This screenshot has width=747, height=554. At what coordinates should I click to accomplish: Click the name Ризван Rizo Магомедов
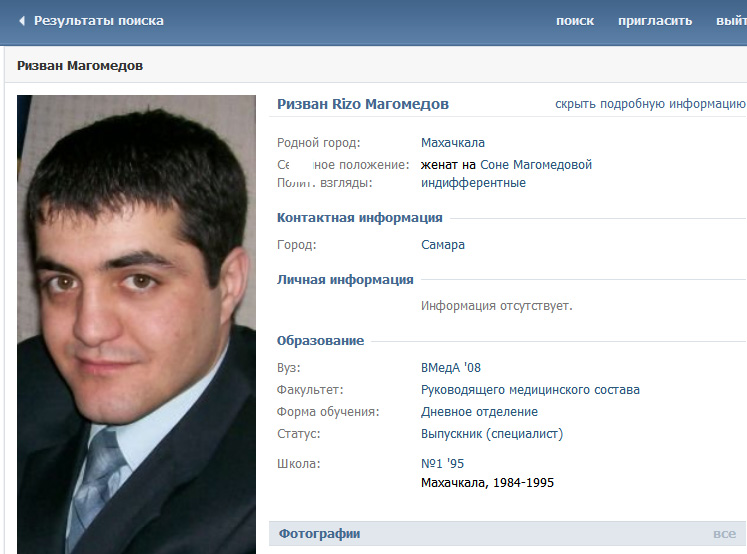coord(363,104)
